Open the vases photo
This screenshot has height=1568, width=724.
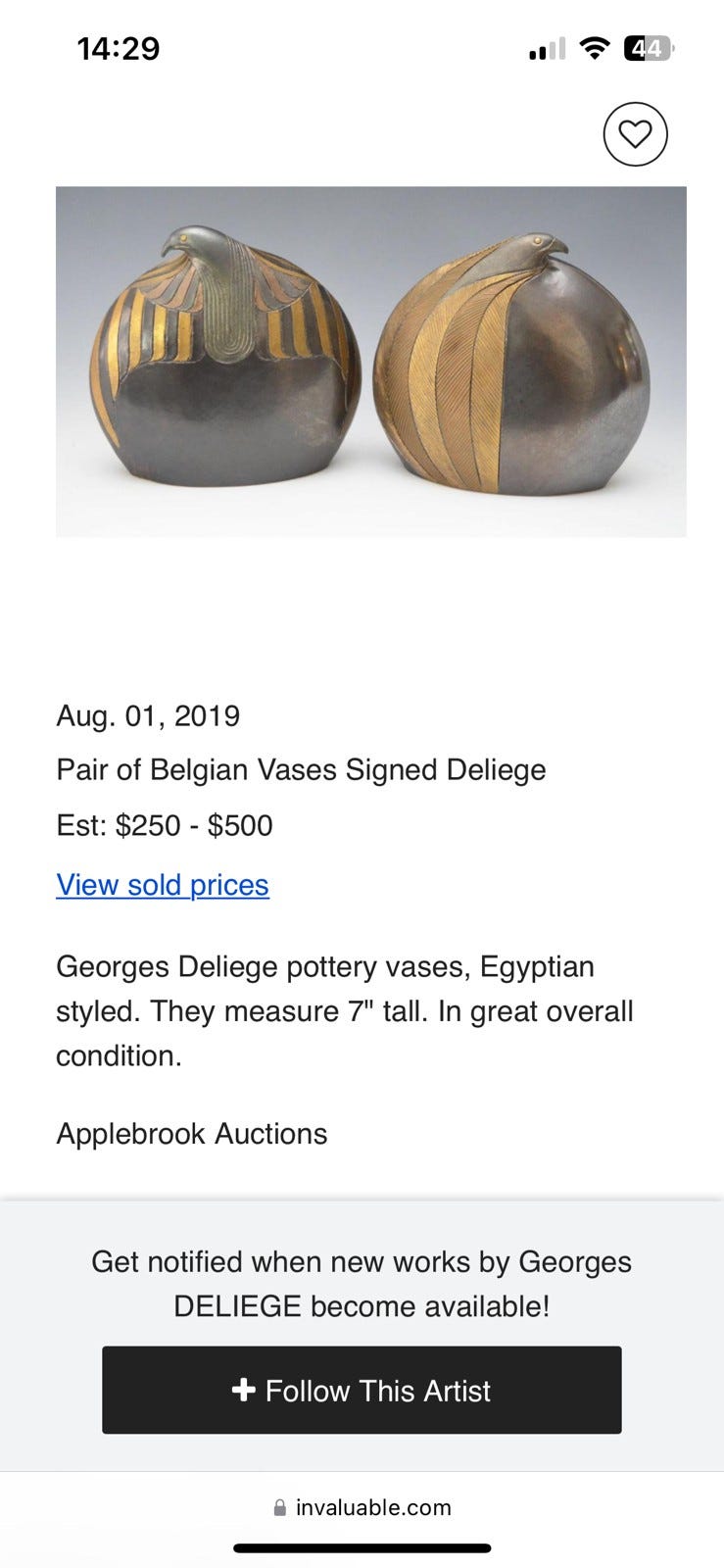(x=370, y=362)
